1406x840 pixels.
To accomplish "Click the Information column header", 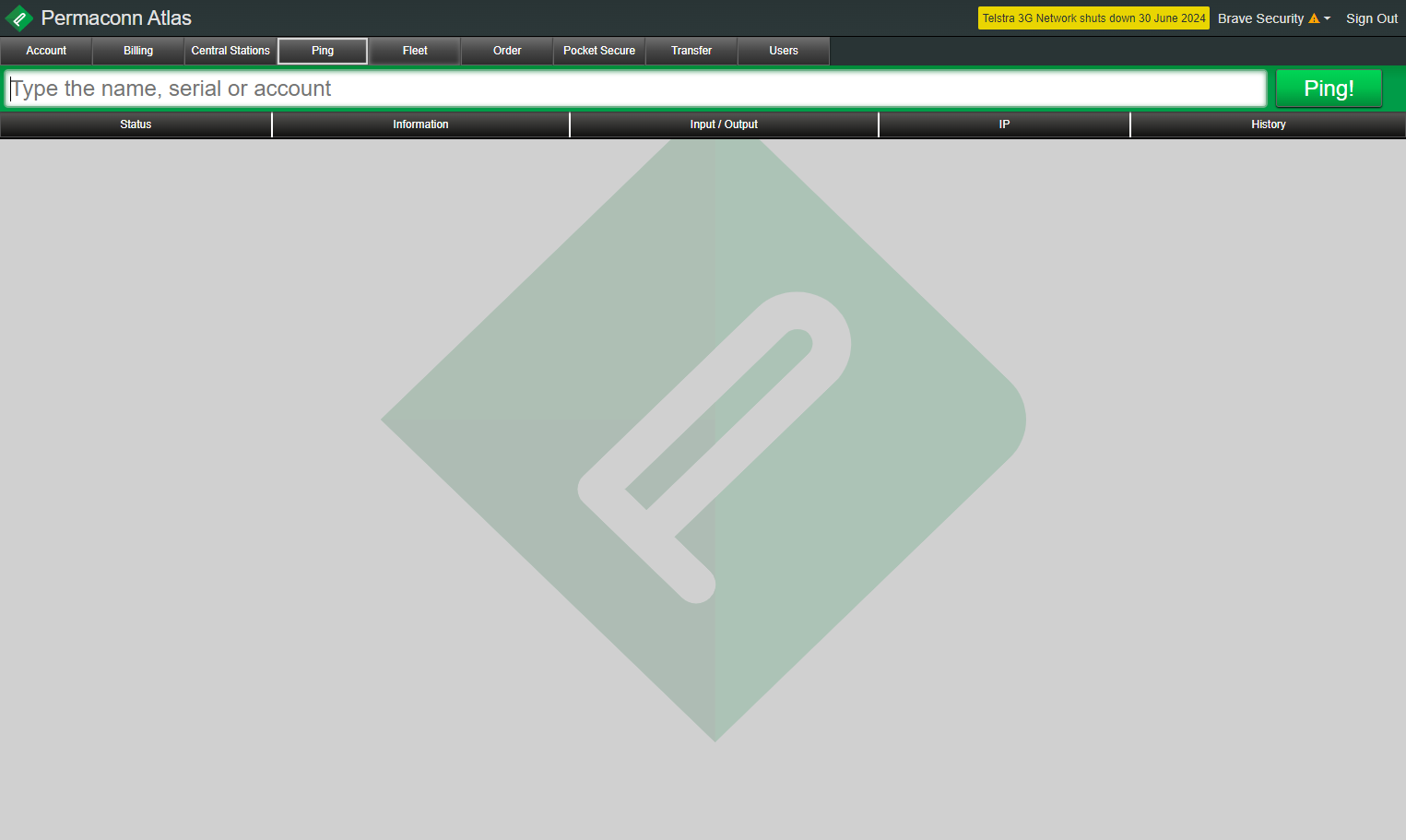I will 420,124.
